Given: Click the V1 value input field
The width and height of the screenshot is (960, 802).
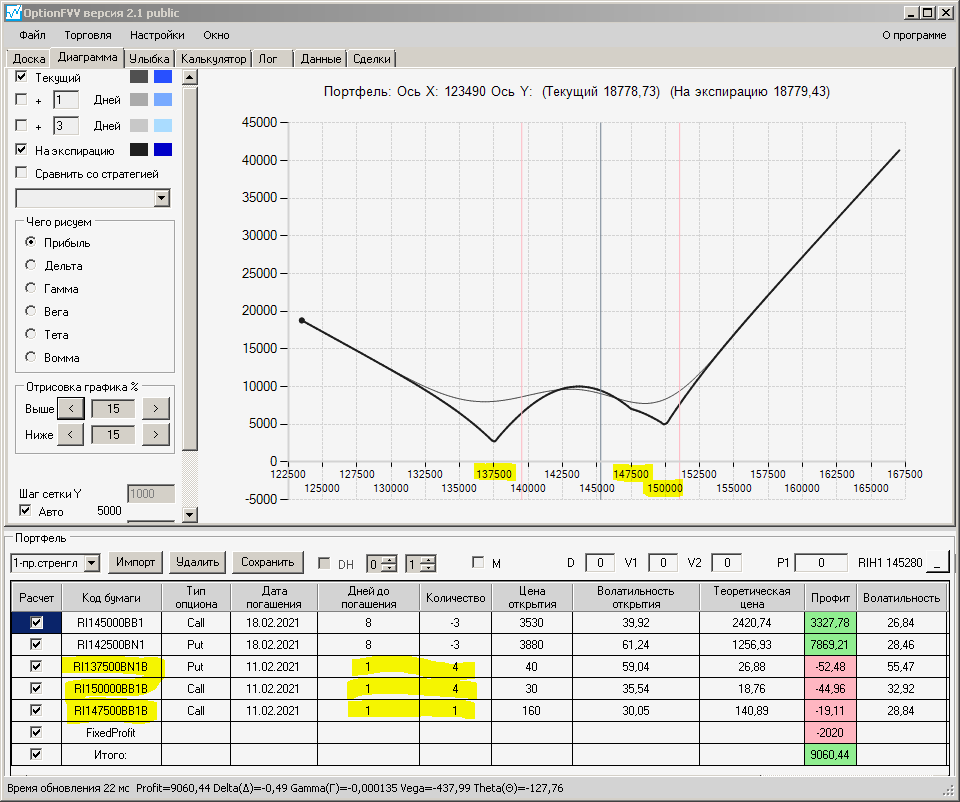Looking at the screenshot, I should point(663,563).
